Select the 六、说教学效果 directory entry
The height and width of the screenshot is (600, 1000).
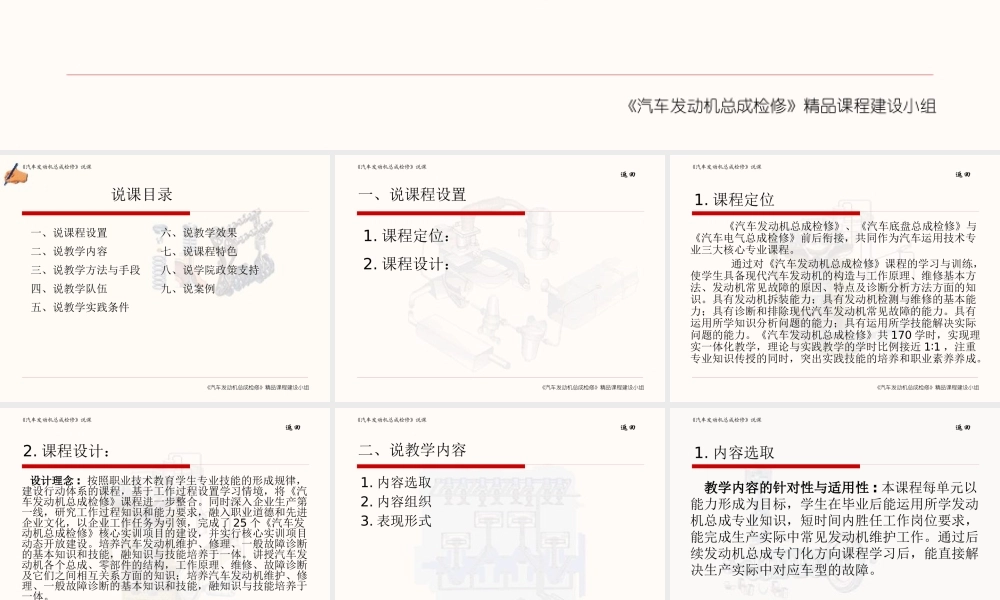[x=198, y=233]
